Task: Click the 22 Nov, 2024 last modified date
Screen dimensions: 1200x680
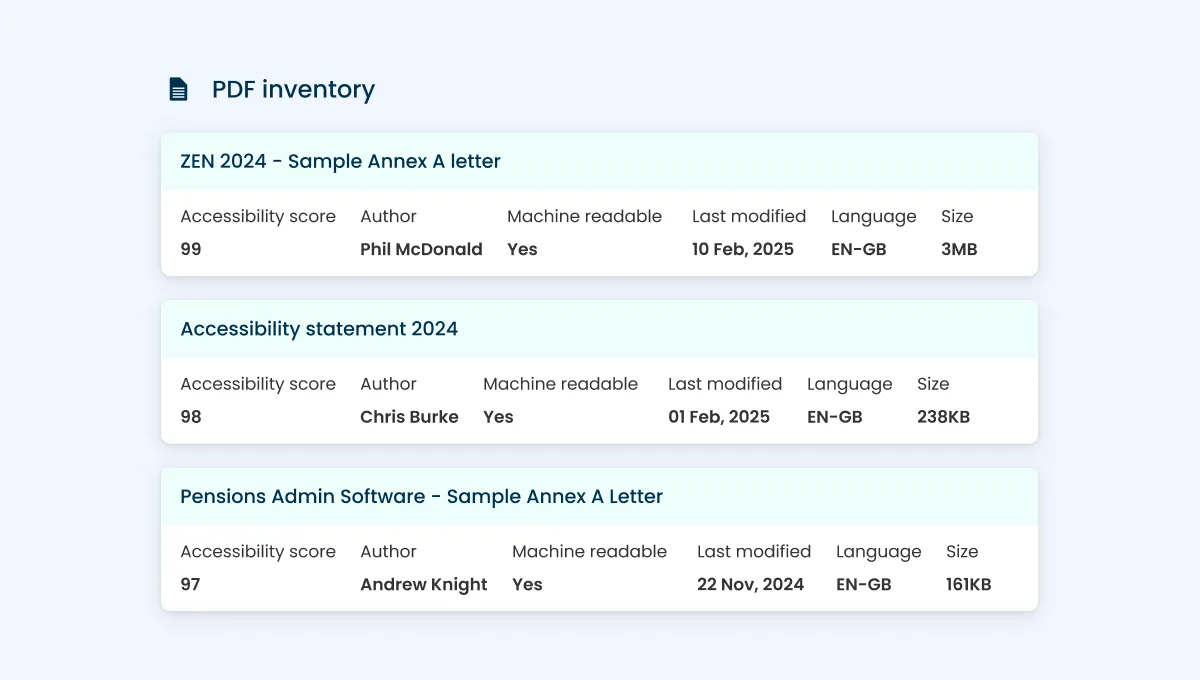Action: [x=751, y=584]
